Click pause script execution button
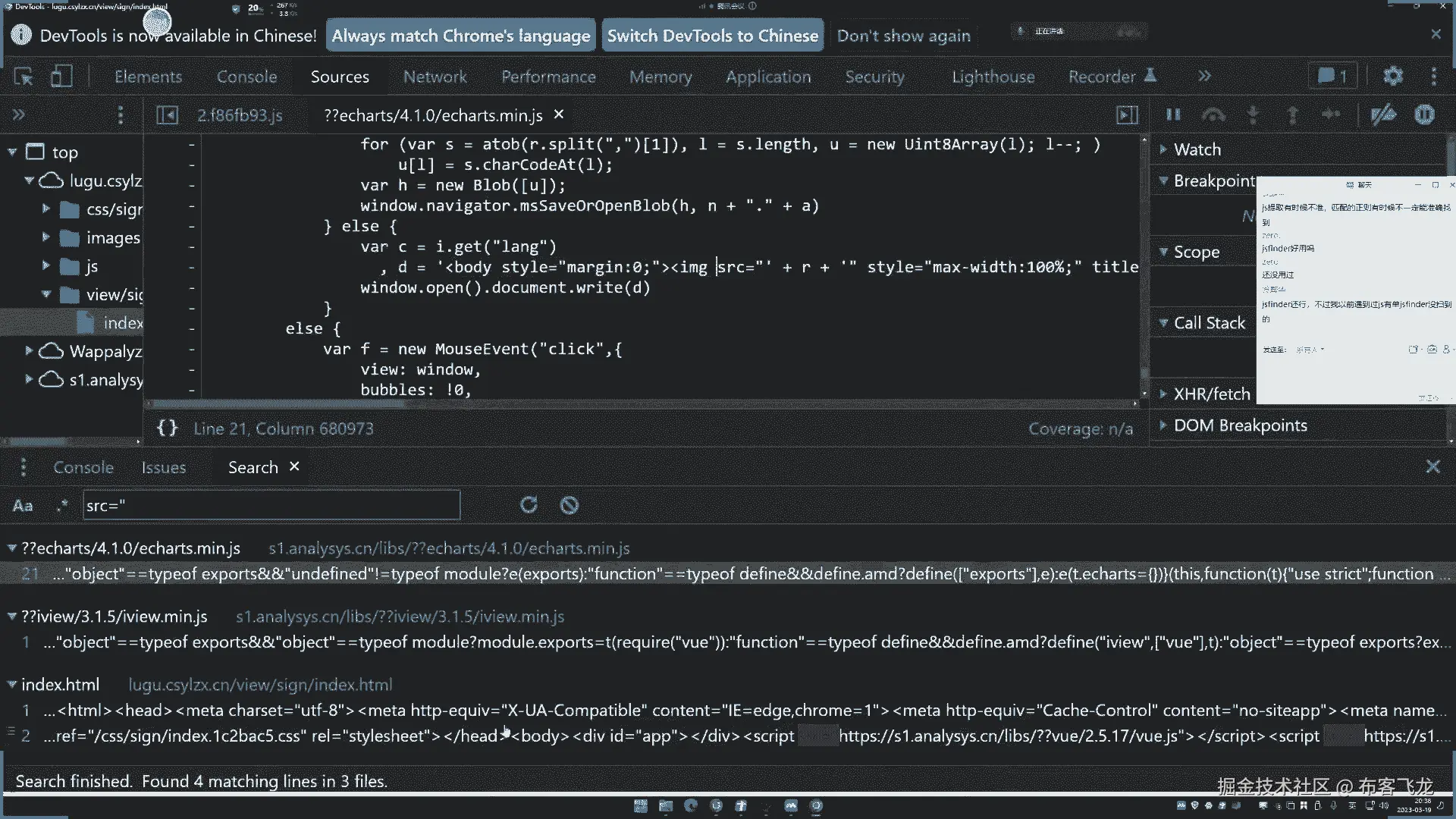Screen dimensions: 1456x819 click(x=1173, y=115)
